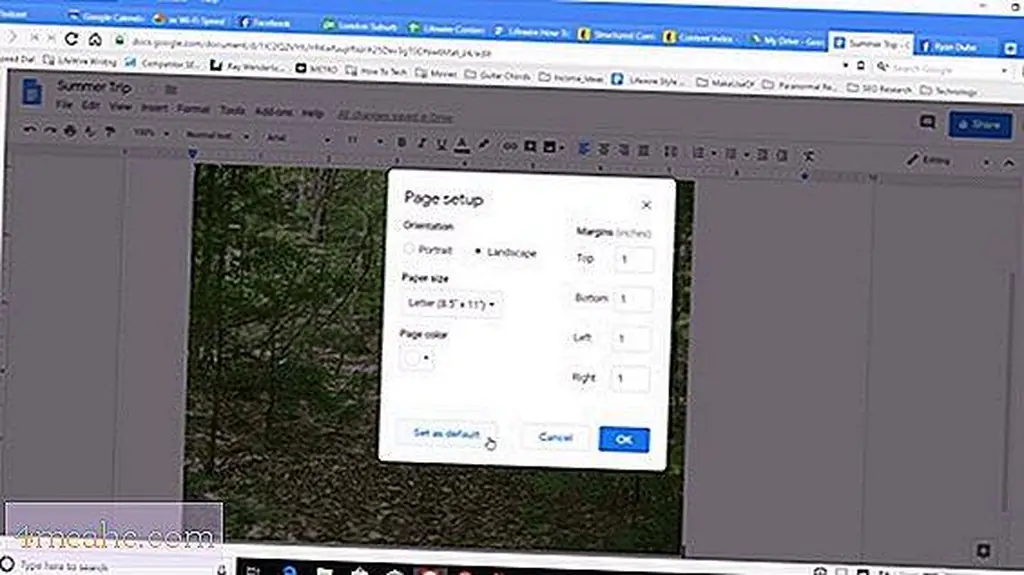Click the Google Docs home icon
The image size is (1024, 575).
pyautogui.click(x=32, y=92)
